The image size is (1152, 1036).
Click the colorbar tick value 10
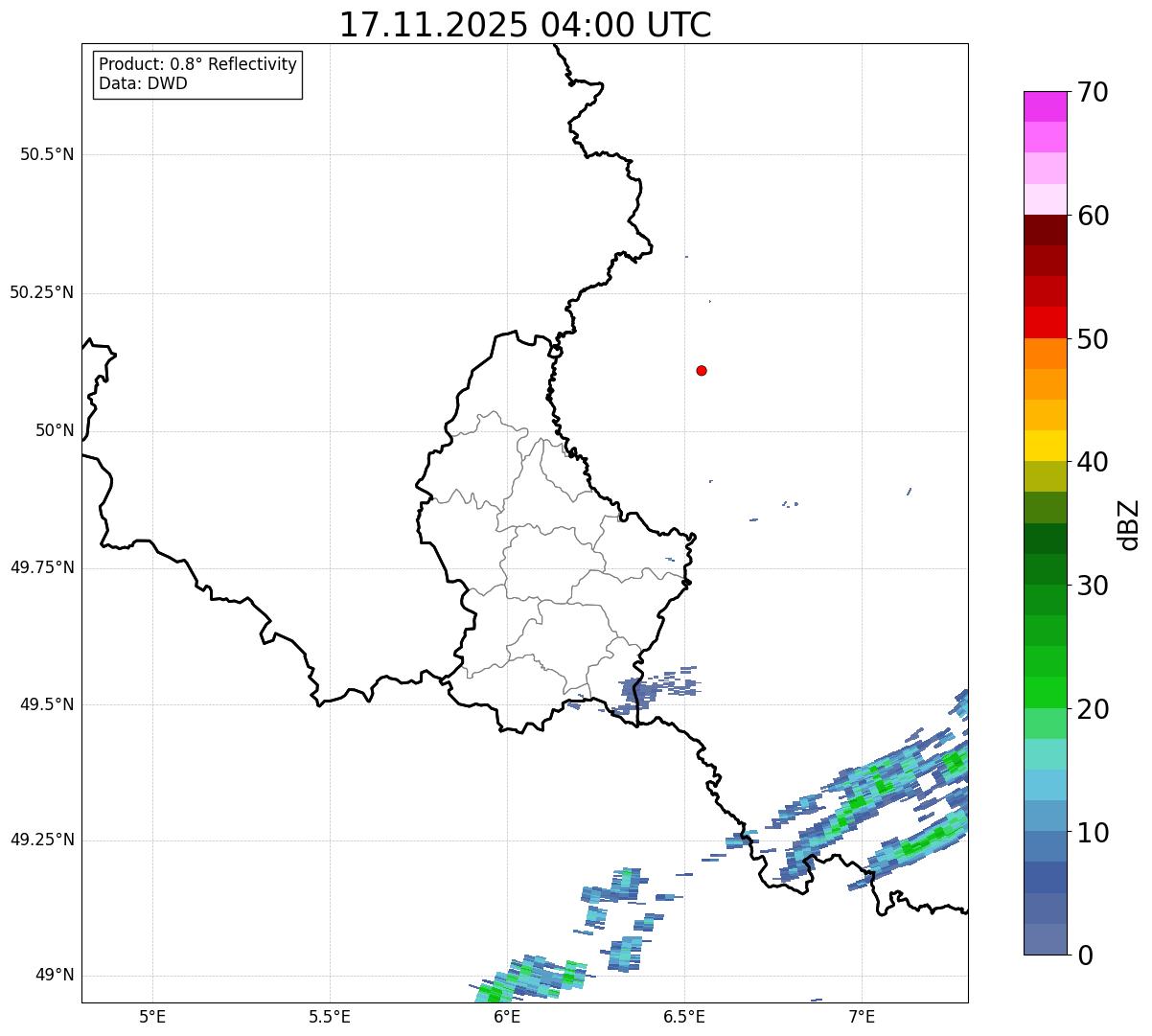coord(1093,833)
